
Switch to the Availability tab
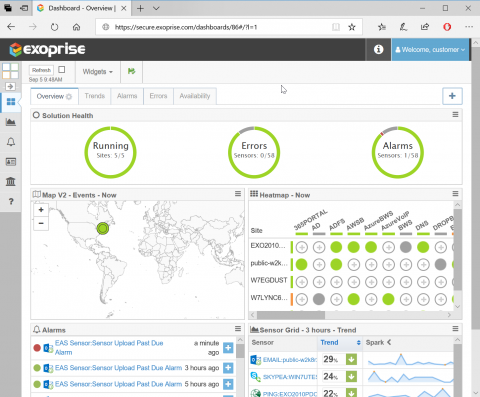[x=195, y=96]
